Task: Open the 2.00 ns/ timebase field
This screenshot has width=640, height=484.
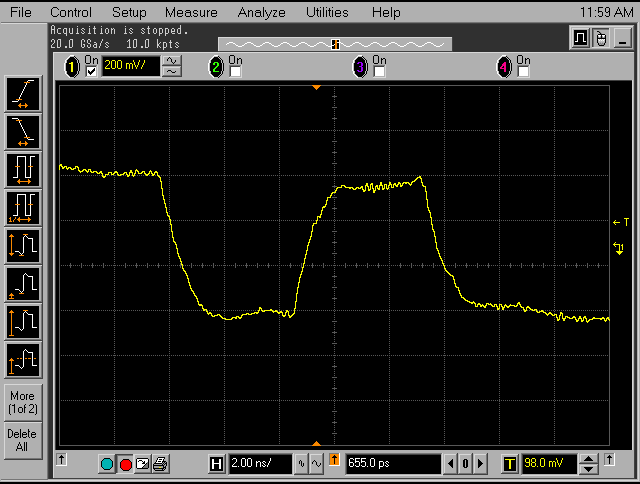Action: 259,464
